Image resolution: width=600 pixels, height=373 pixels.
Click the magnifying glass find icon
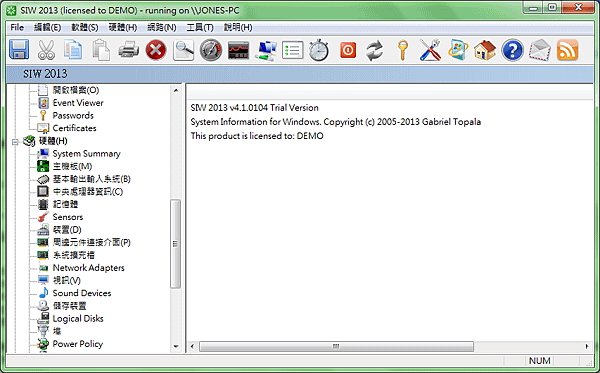pyautogui.click(x=183, y=50)
